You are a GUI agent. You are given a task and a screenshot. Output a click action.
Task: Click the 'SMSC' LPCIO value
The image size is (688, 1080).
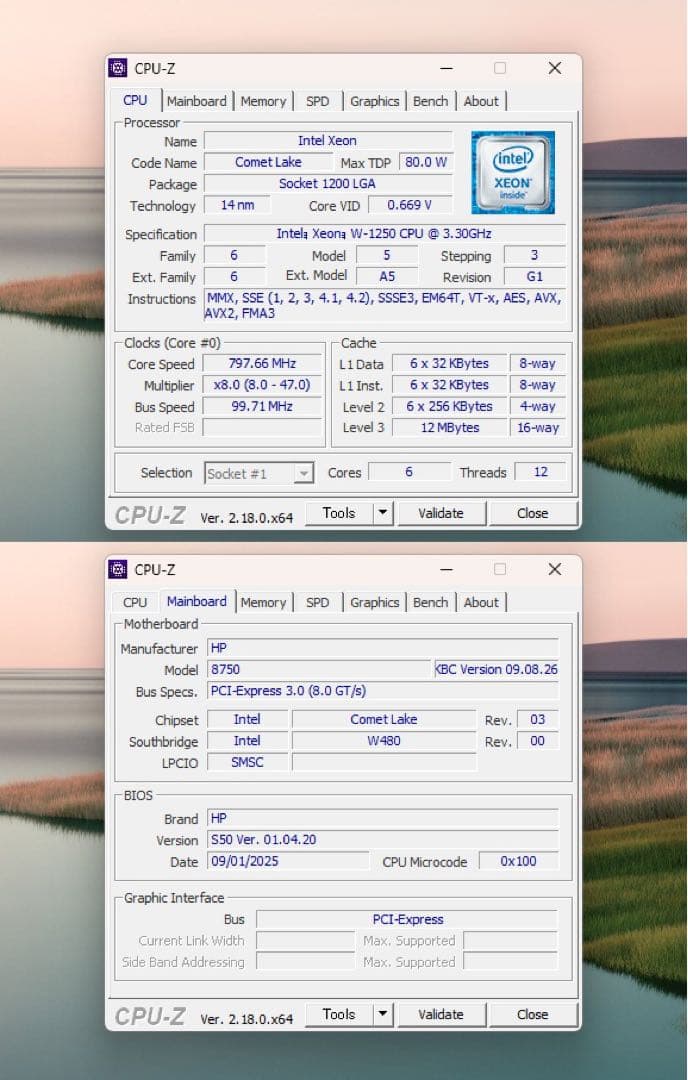pos(247,762)
